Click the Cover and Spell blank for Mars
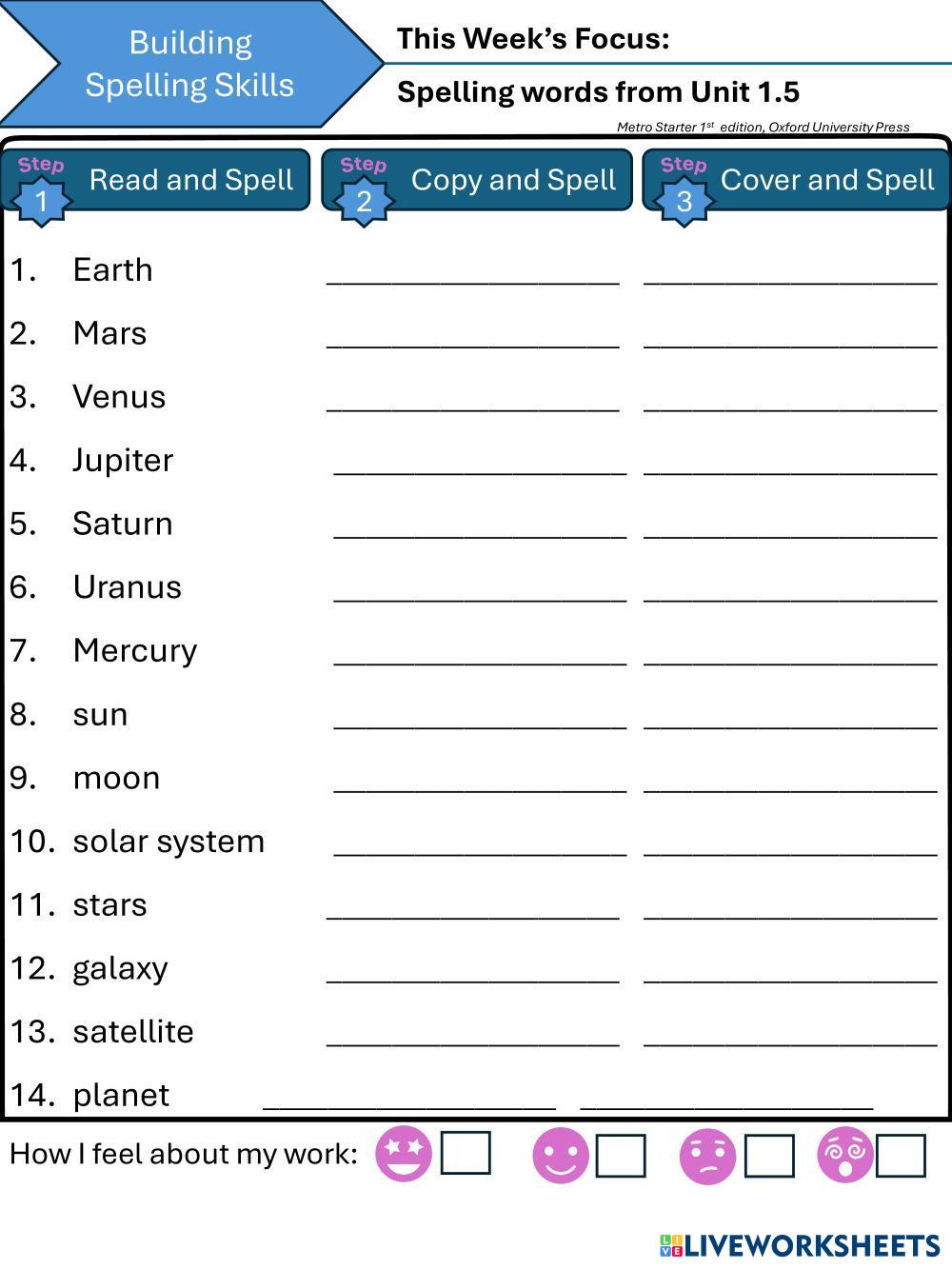The width and height of the screenshot is (952, 1269). point(790,337)
